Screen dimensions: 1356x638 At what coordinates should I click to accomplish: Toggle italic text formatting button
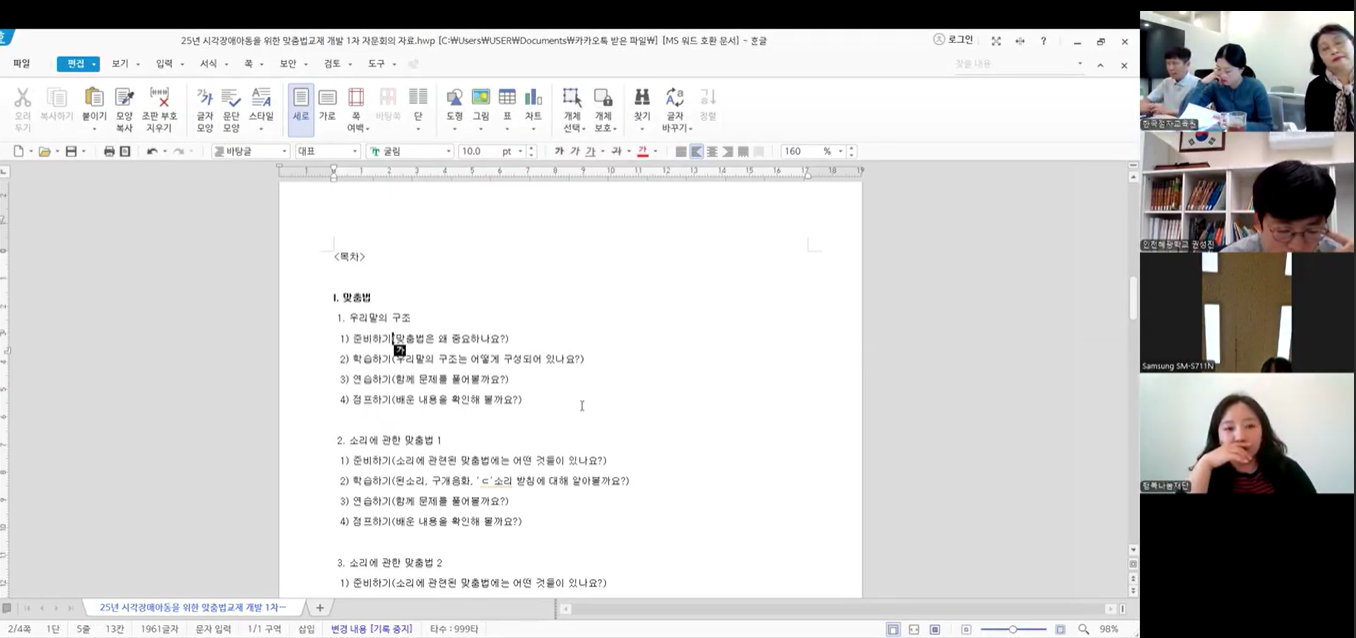point(574,151)
